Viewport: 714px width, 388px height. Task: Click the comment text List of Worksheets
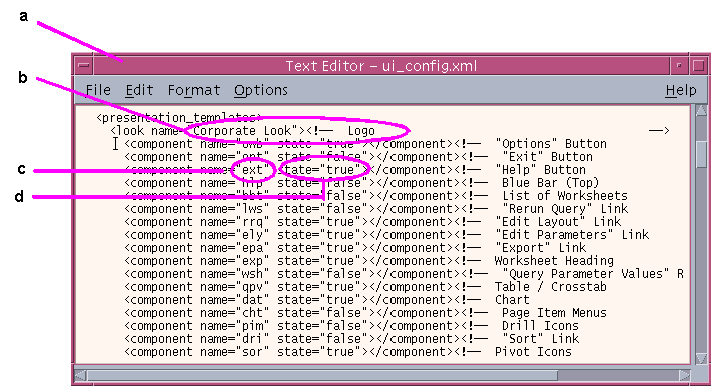(565, 196)
